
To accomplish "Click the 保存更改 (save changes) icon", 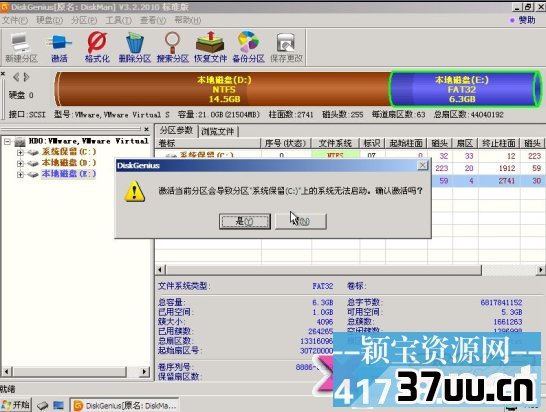I will click(x=286, y=47).
